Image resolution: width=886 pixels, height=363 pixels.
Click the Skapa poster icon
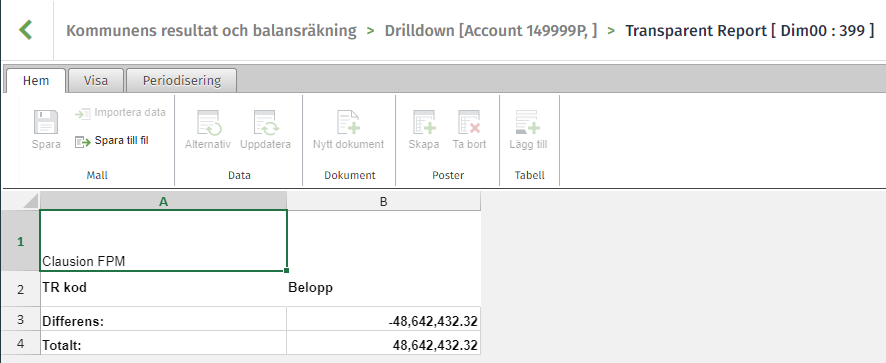424,122
